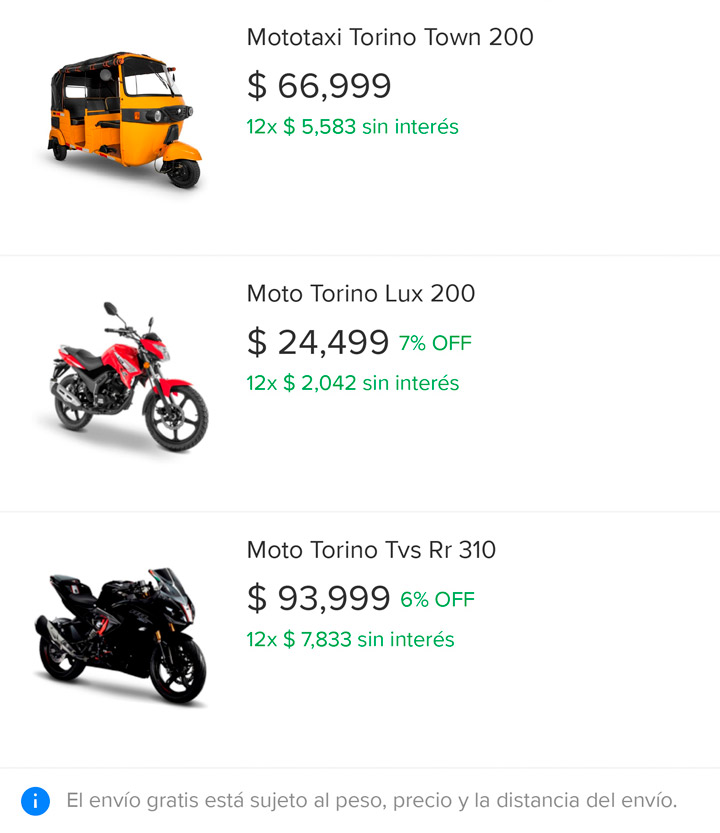
Task: Click the dollar sign of the Tvs Rr price
Action: [257, 598]
